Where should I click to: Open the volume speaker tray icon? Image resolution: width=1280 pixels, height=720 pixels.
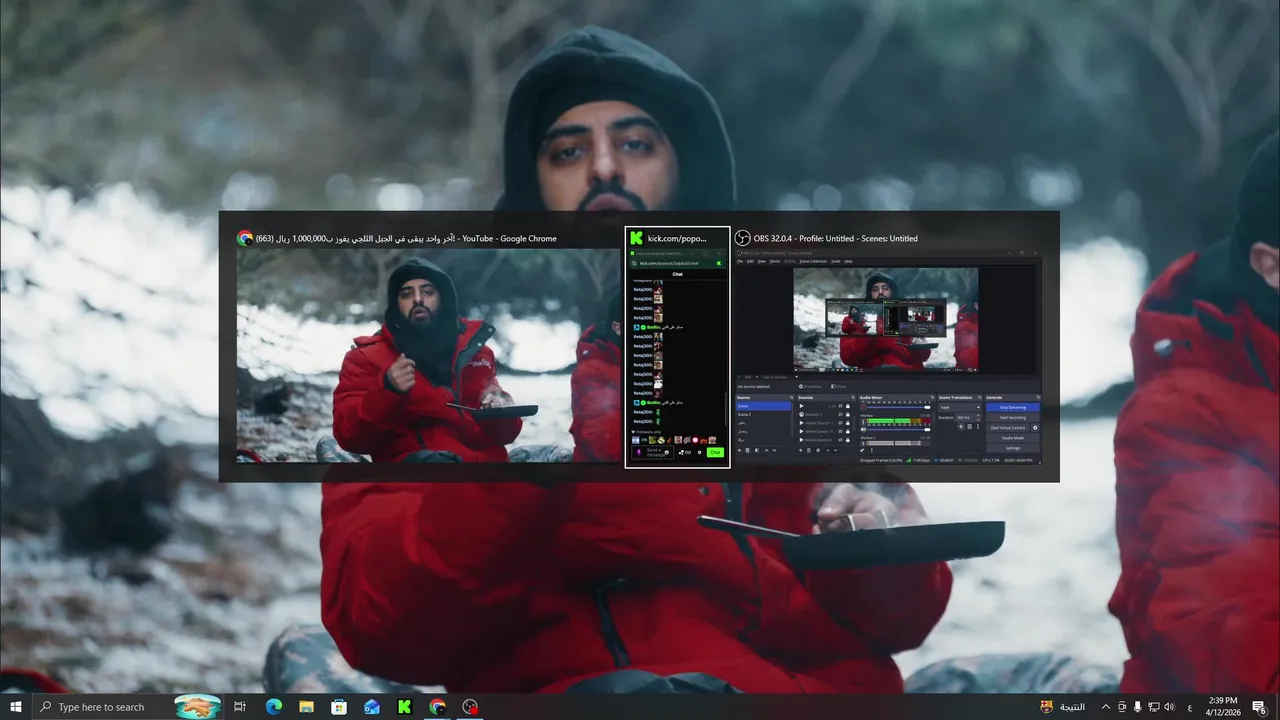click(x=1169, y=707)
